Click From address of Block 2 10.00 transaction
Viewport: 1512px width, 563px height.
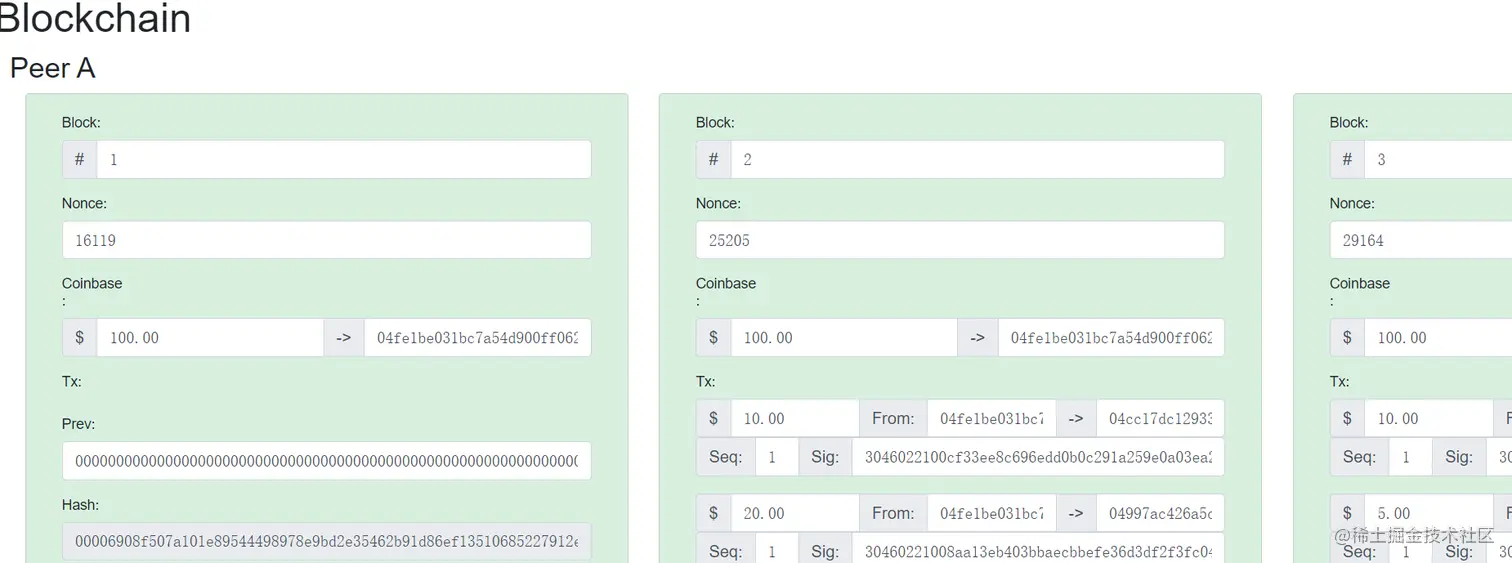tap(991, 418)
